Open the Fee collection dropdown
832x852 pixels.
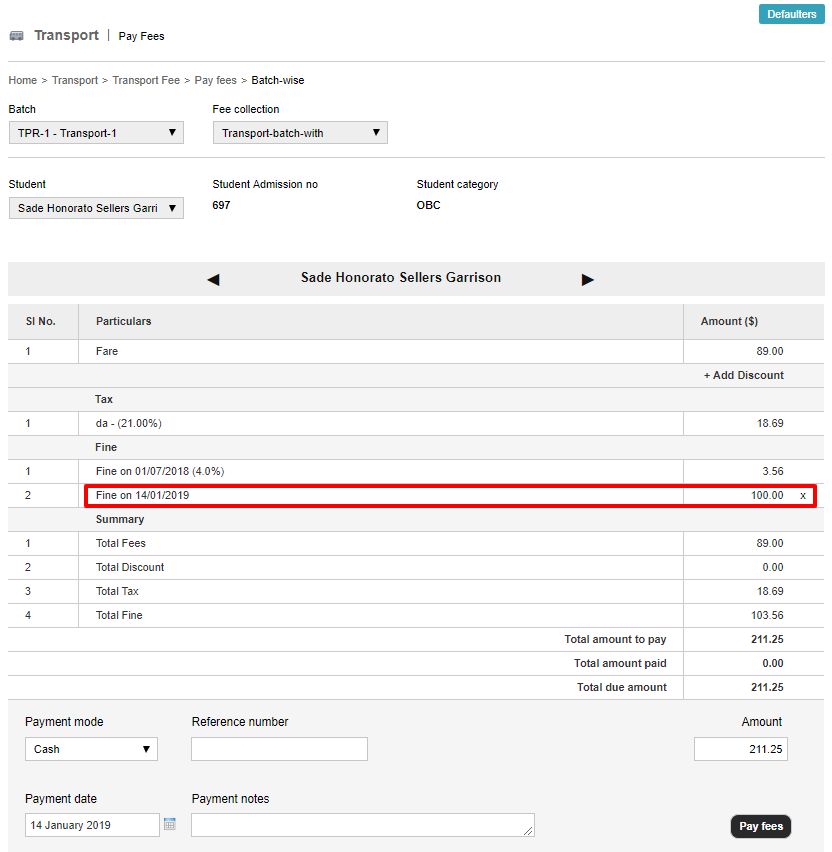coord(300,133)
